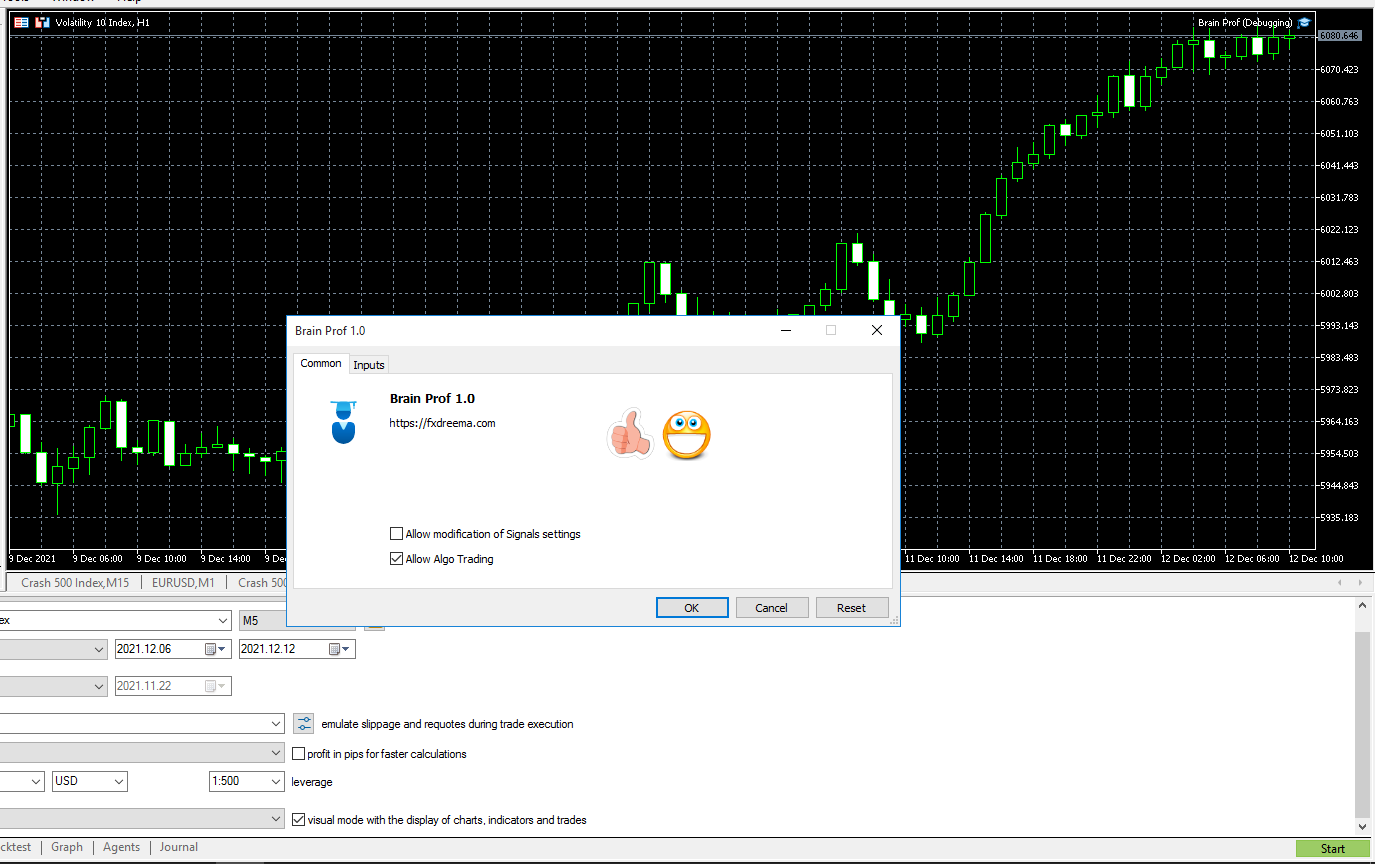The height and width of the screenshot is (864, 1375).
Task: Enable profit in pips for faster calculations
Action: pos(299,754)
